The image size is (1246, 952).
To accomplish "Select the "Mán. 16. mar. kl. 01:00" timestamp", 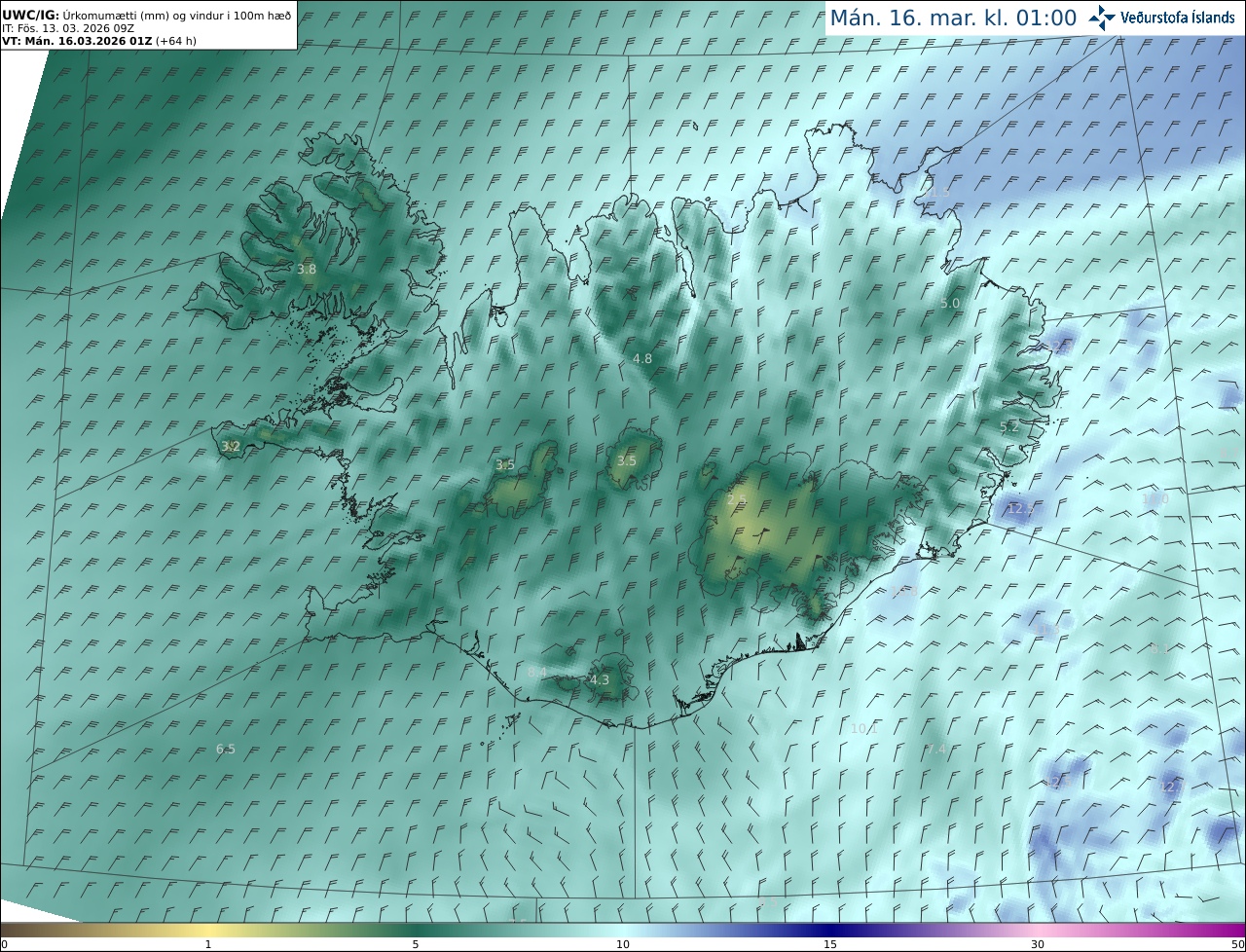I will (953, 18).
